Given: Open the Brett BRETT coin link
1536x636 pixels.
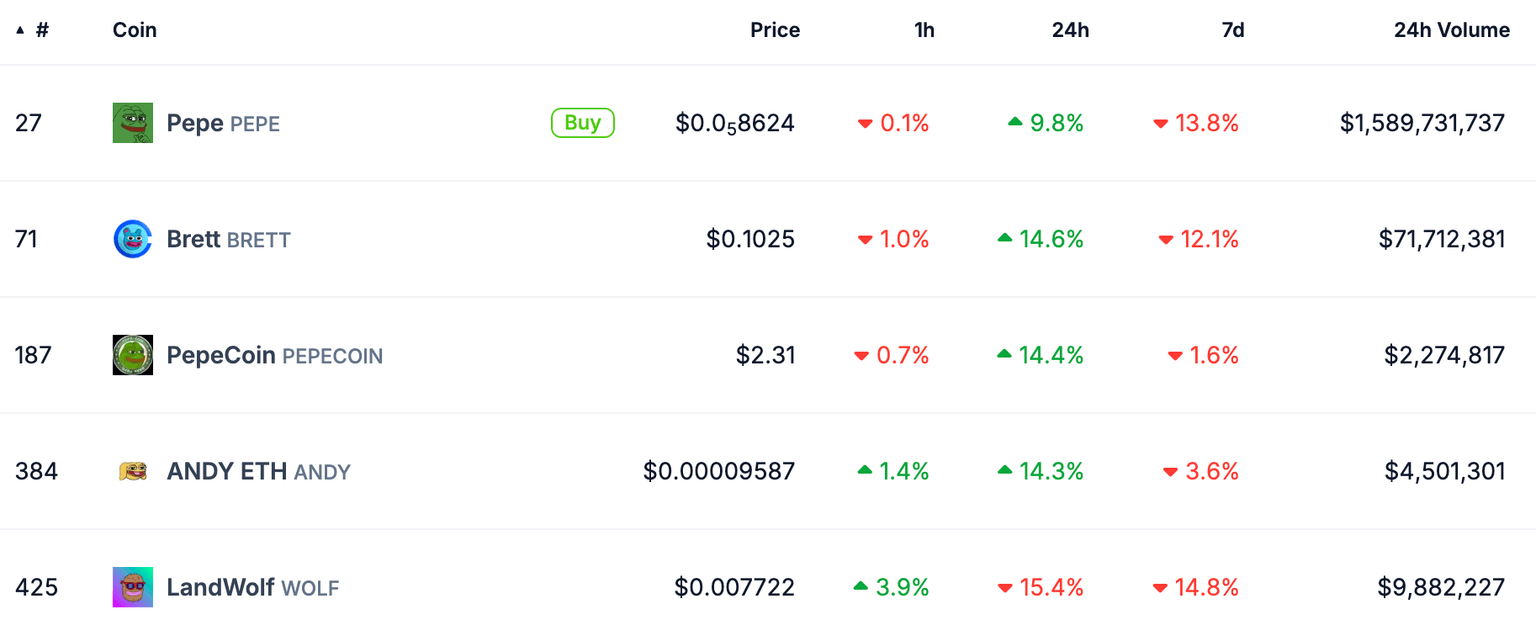Looking at the screenshot, I should pyautogui.click(x=228, y=239).
